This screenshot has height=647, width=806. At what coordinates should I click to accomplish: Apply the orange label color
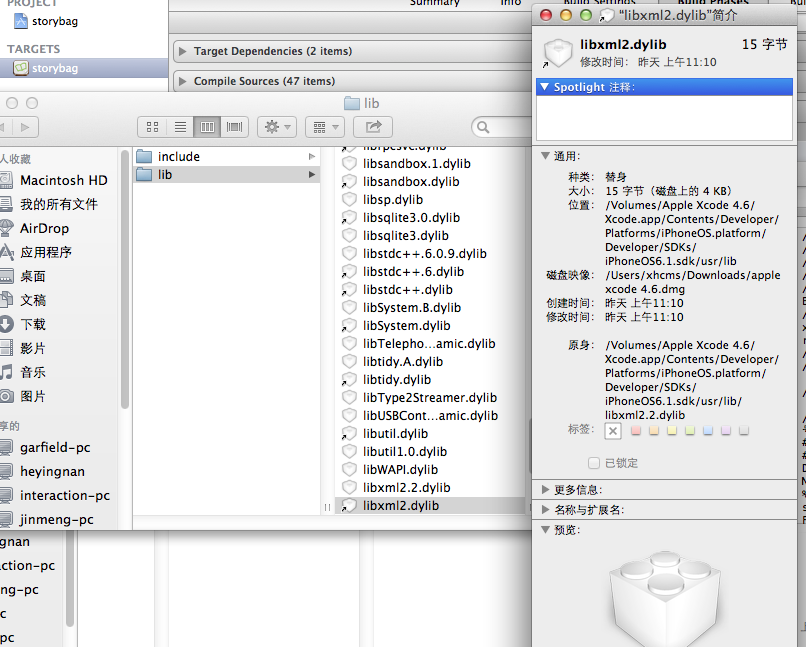click(654, 431)
